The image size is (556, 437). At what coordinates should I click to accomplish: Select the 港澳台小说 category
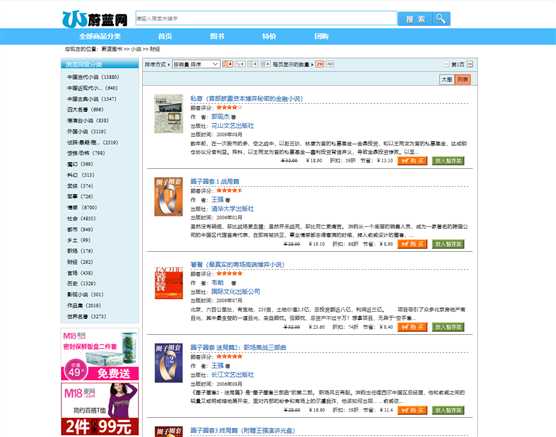click(x=88, y=121)
